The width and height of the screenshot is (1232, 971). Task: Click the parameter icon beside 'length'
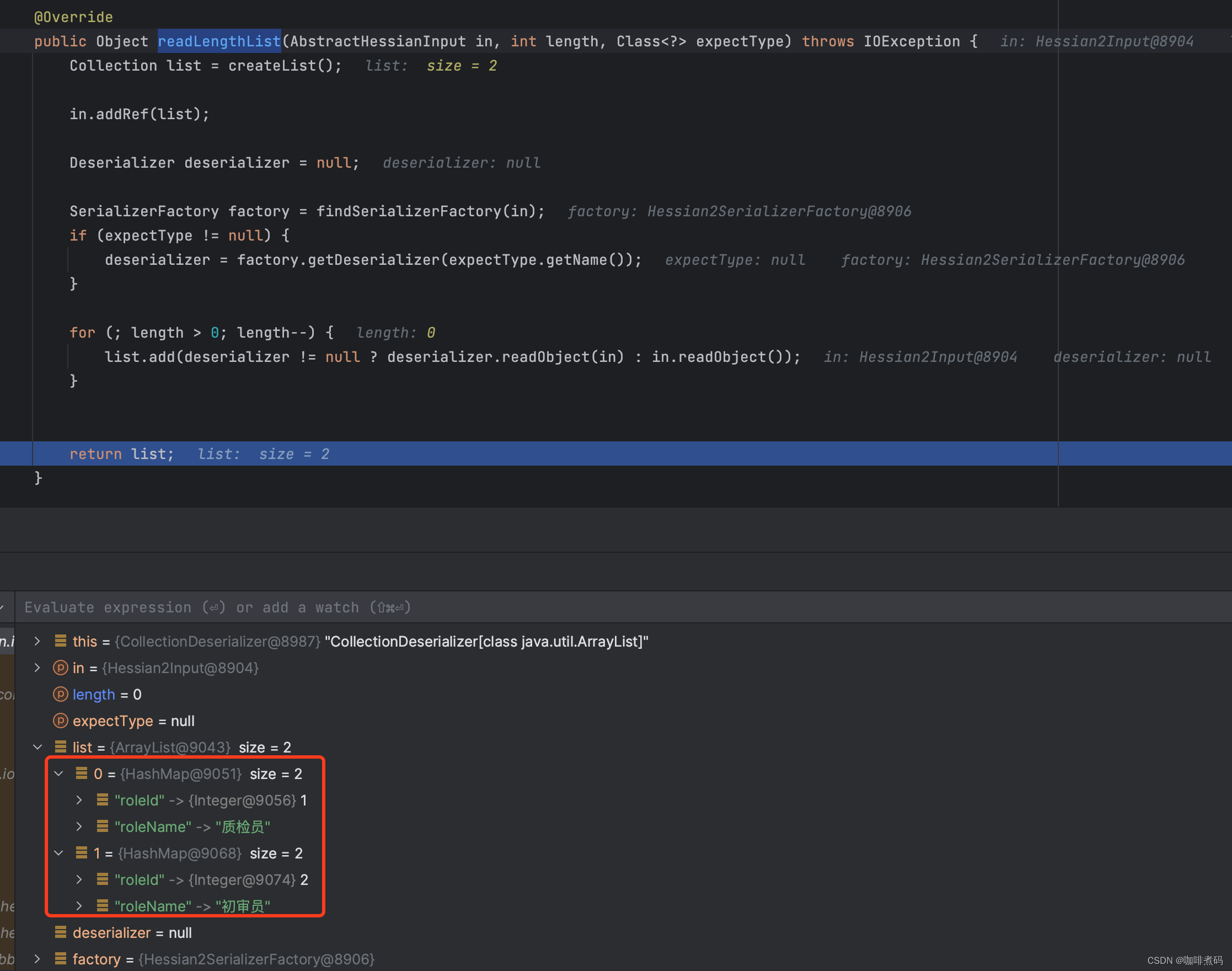(x=60, y=694)
